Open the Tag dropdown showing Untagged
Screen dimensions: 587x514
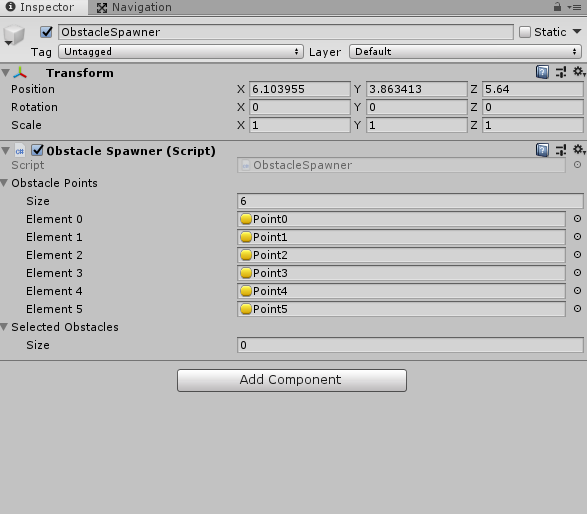(x=181, y=52)
